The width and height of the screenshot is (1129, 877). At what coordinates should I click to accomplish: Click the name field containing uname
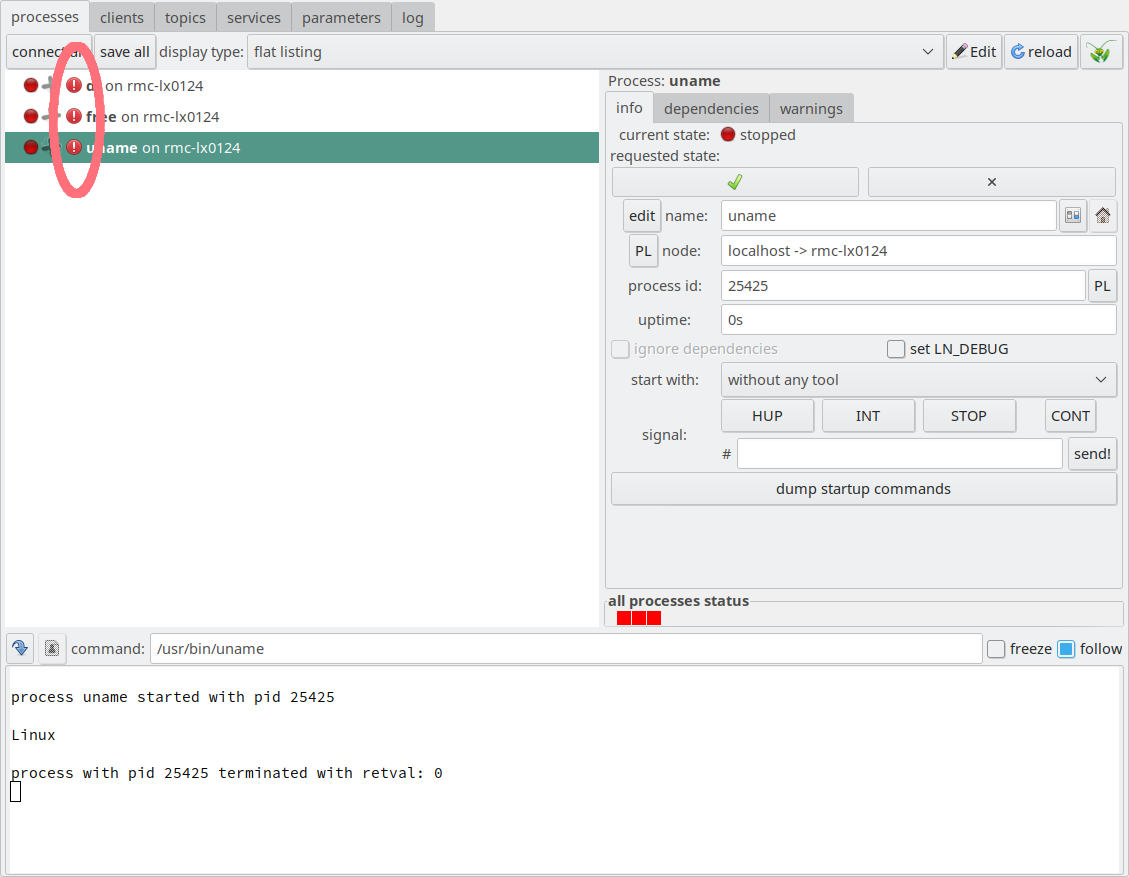pyautogui.click(x=889, y=216)
